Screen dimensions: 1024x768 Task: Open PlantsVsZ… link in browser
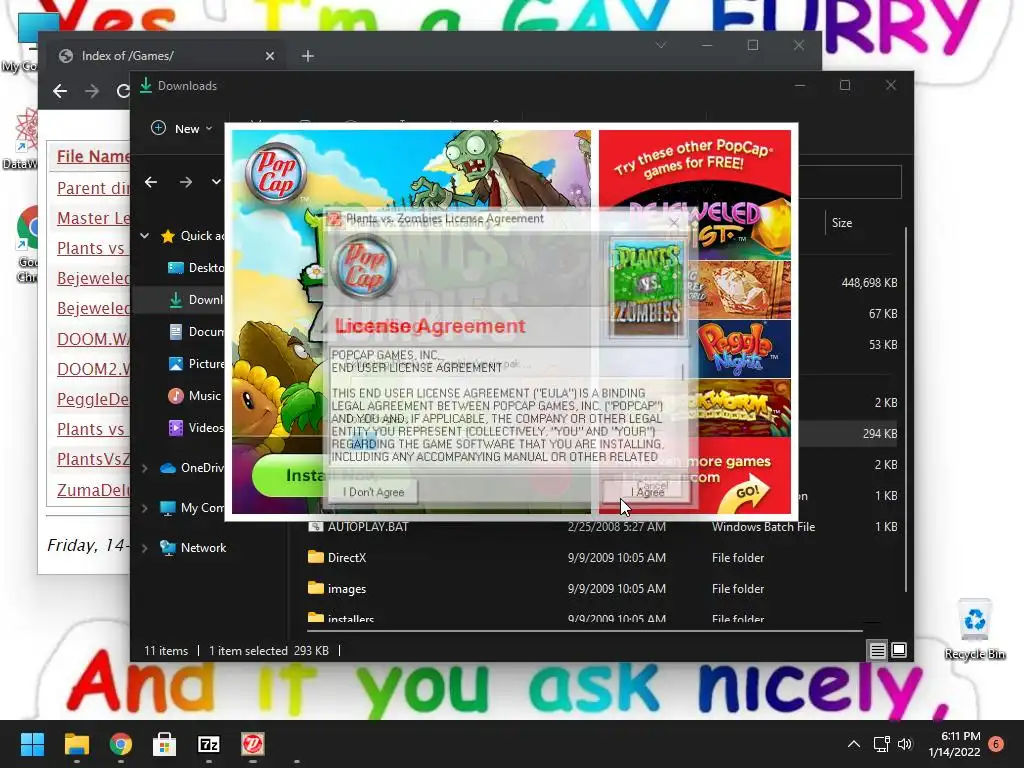coord(93,459)
